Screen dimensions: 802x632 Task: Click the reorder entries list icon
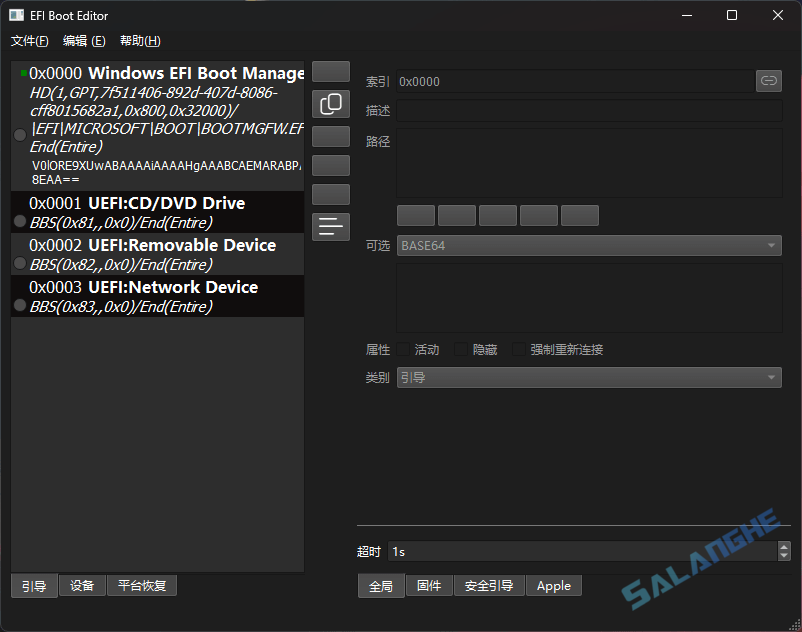coord(331,226)
